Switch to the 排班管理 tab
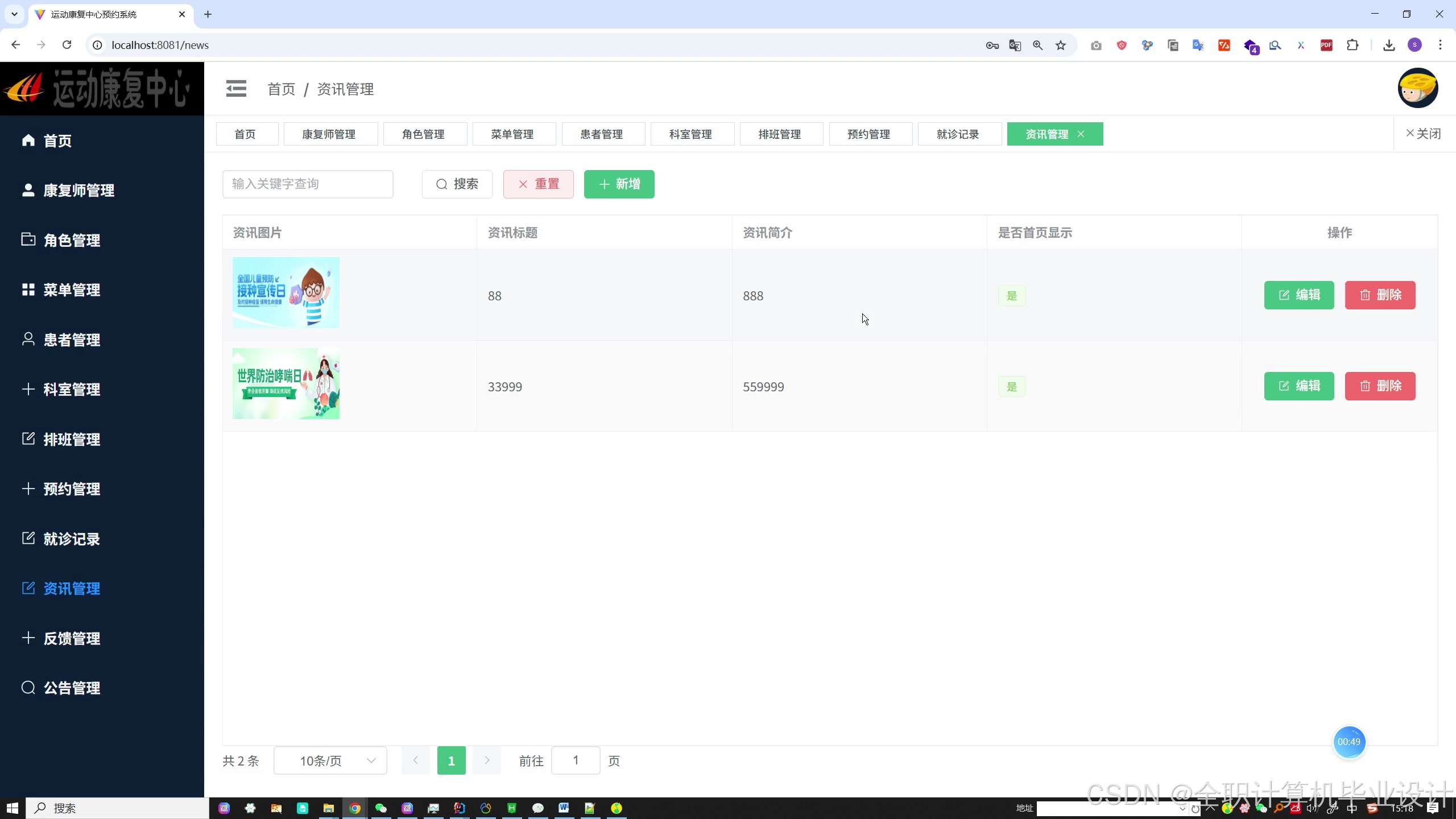This screenshot has height=819, width=1456. [779, 134]
